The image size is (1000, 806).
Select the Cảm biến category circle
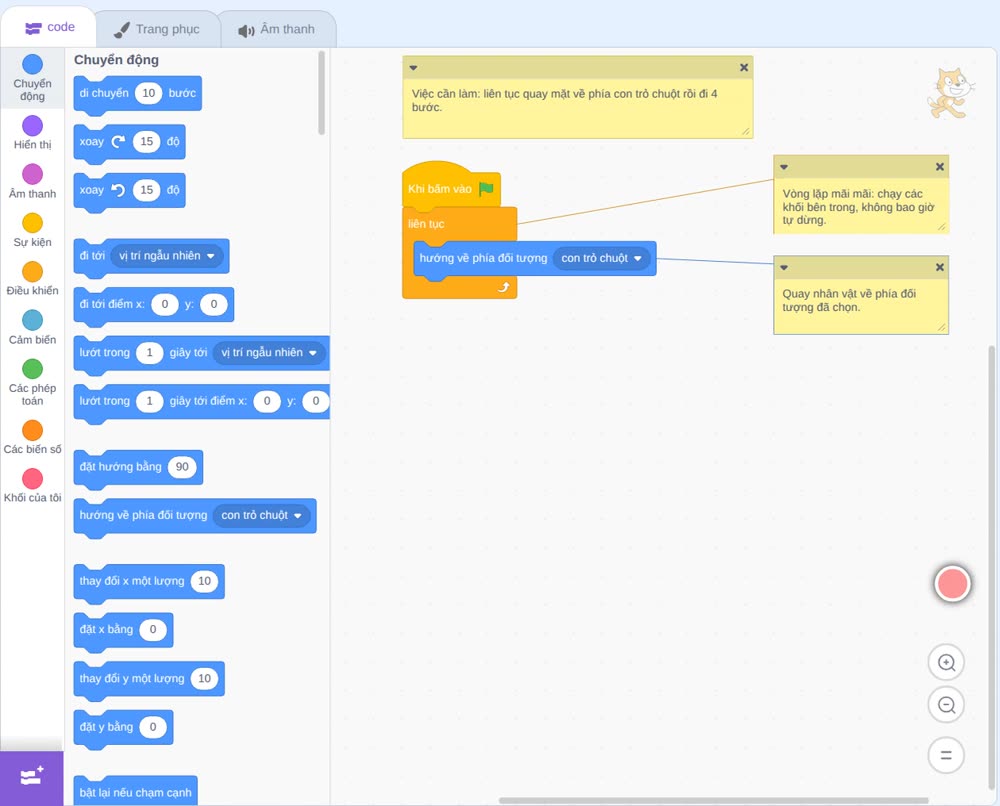33,320
